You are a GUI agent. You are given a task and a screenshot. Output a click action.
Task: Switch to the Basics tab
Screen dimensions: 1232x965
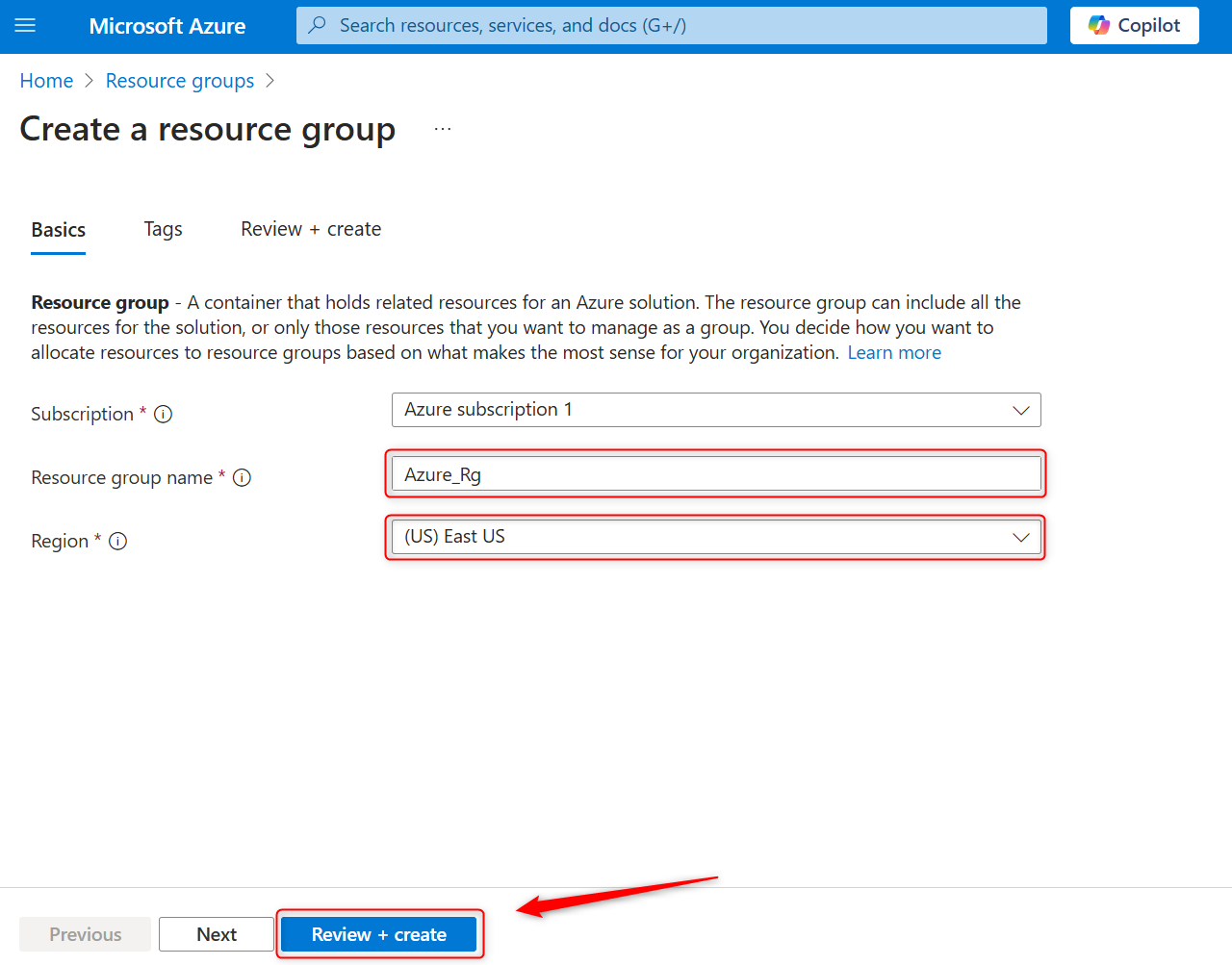[x=58, y=230]
